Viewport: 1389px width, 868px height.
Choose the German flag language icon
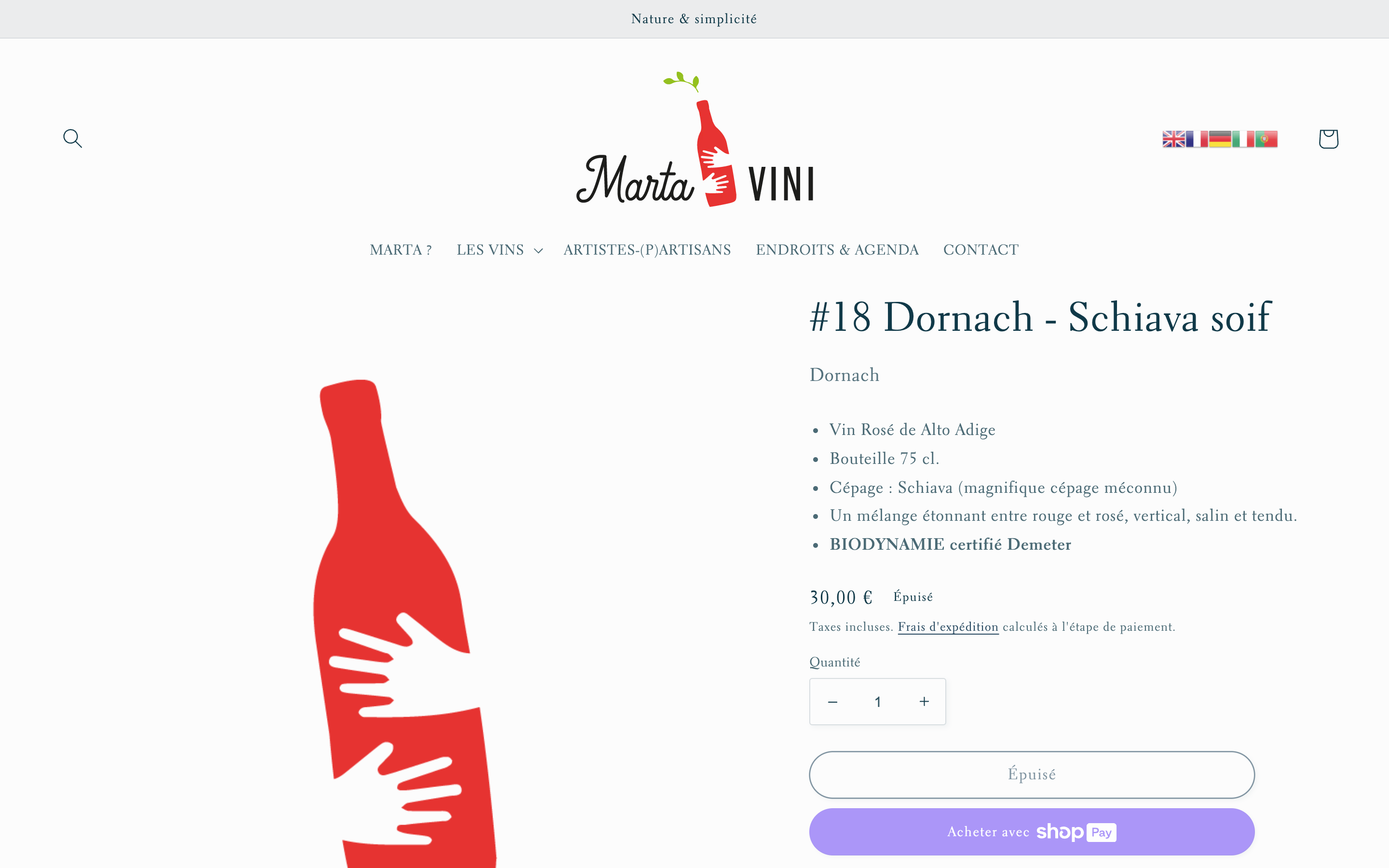point(1220,139)
